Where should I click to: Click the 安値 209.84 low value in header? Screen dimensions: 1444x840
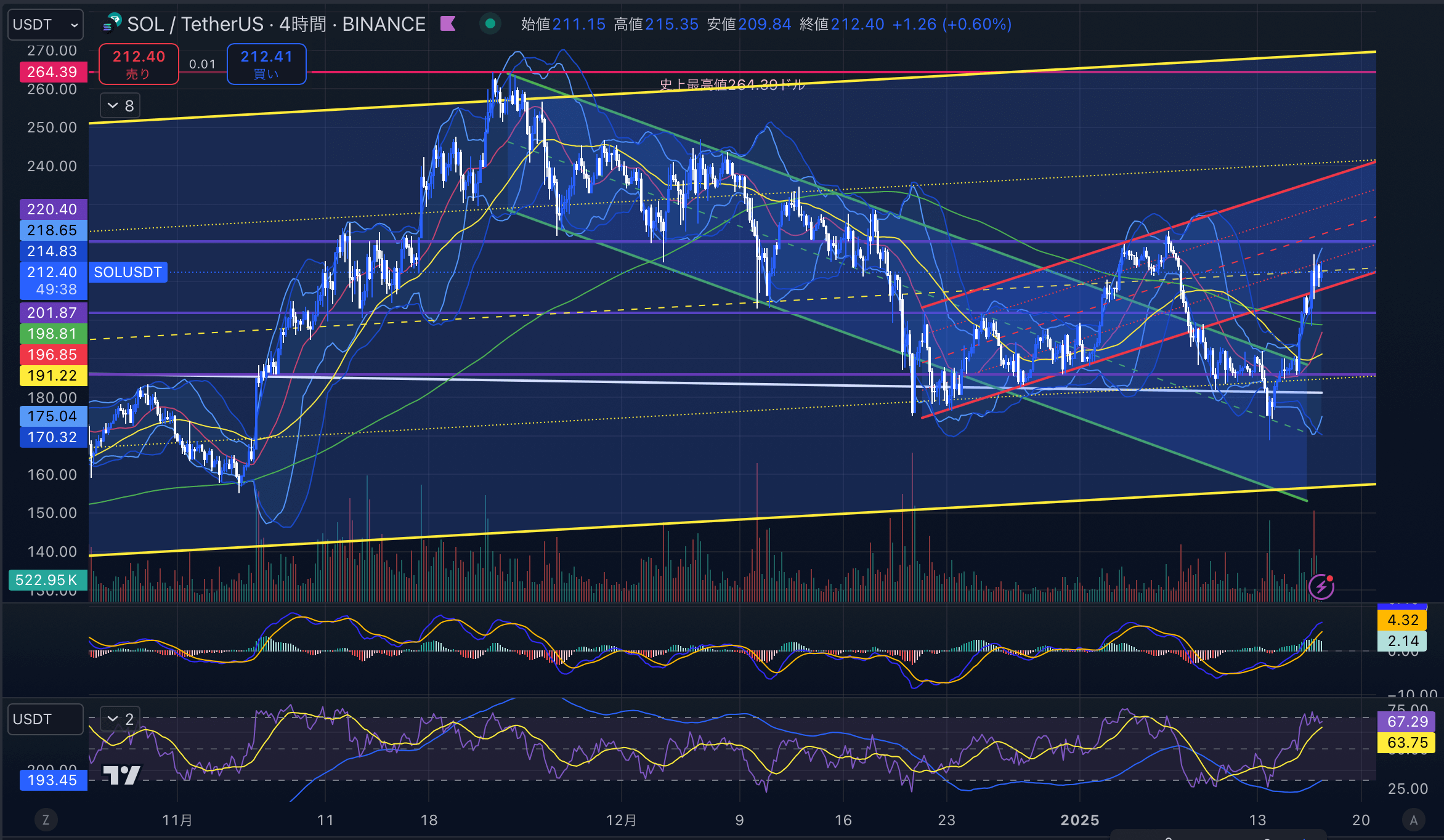tap(748, 24)
